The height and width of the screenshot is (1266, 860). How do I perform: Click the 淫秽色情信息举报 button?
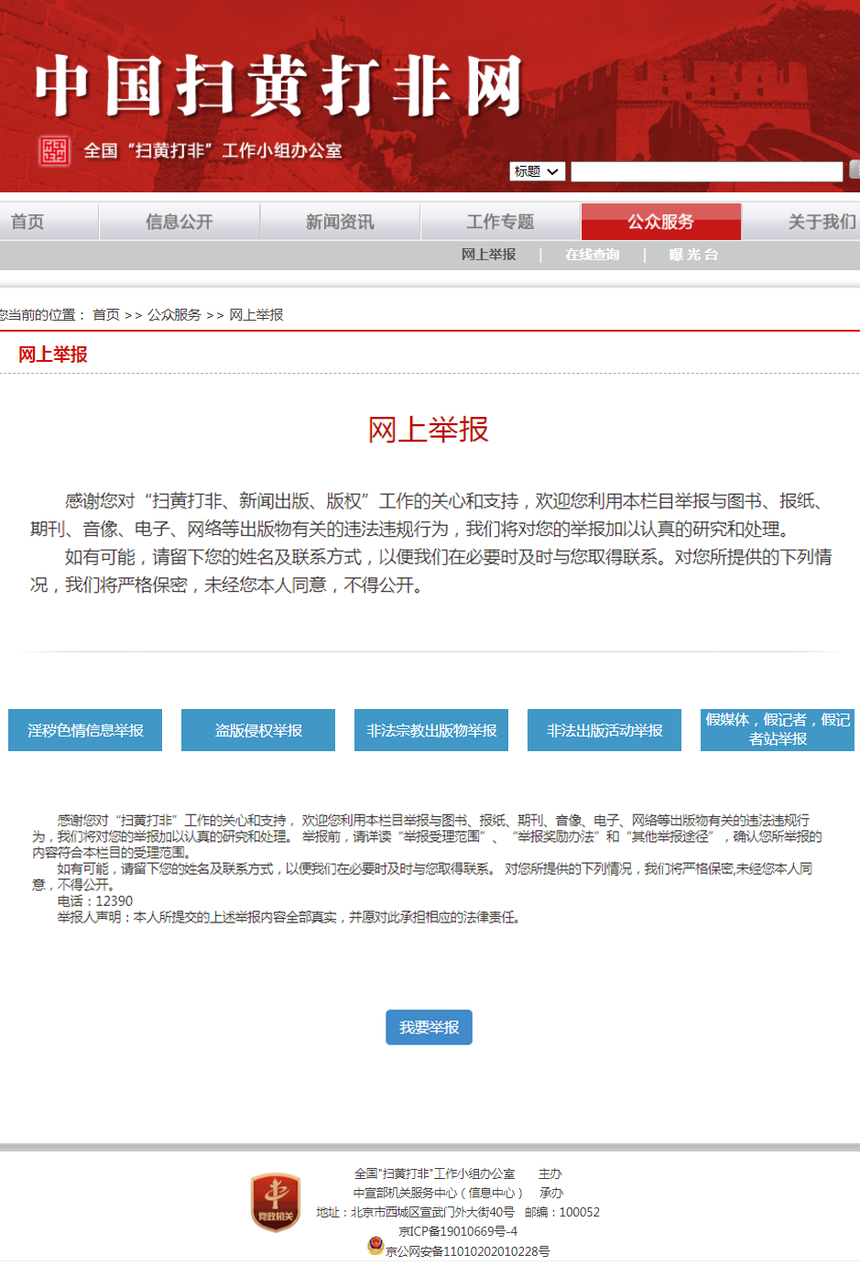pos(85,730)
